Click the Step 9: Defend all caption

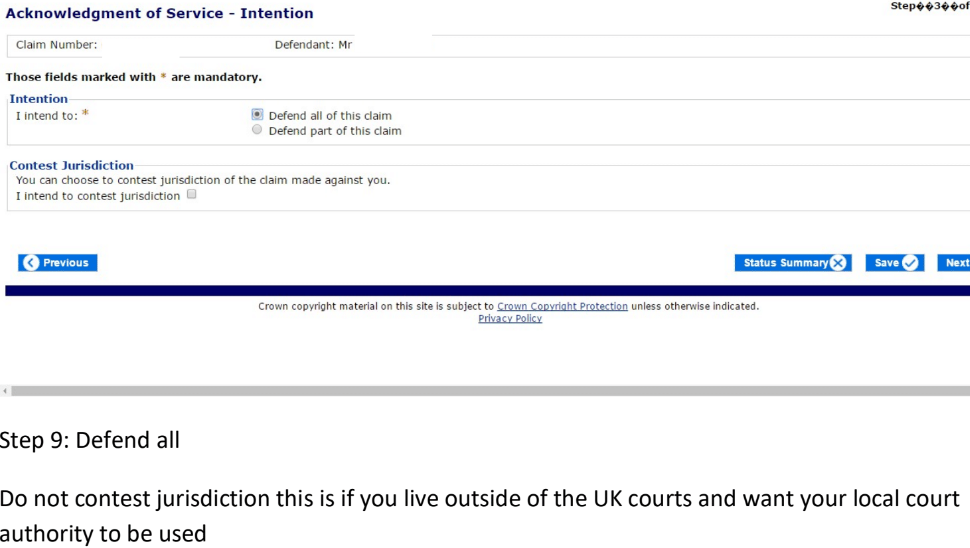pyautogui.click(x=90, y=440)
